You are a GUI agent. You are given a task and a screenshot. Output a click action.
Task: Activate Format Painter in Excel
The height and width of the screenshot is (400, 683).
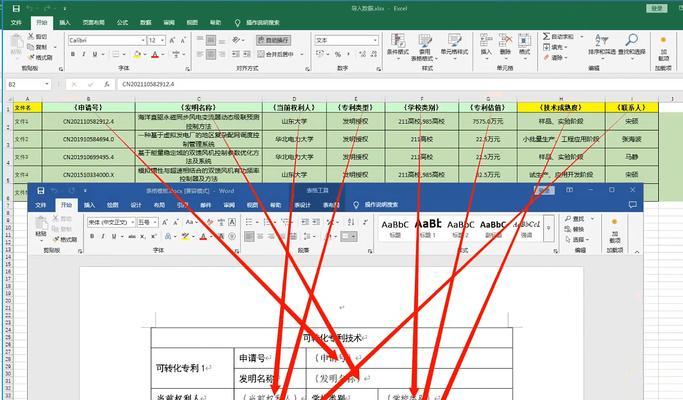point(40,57)
